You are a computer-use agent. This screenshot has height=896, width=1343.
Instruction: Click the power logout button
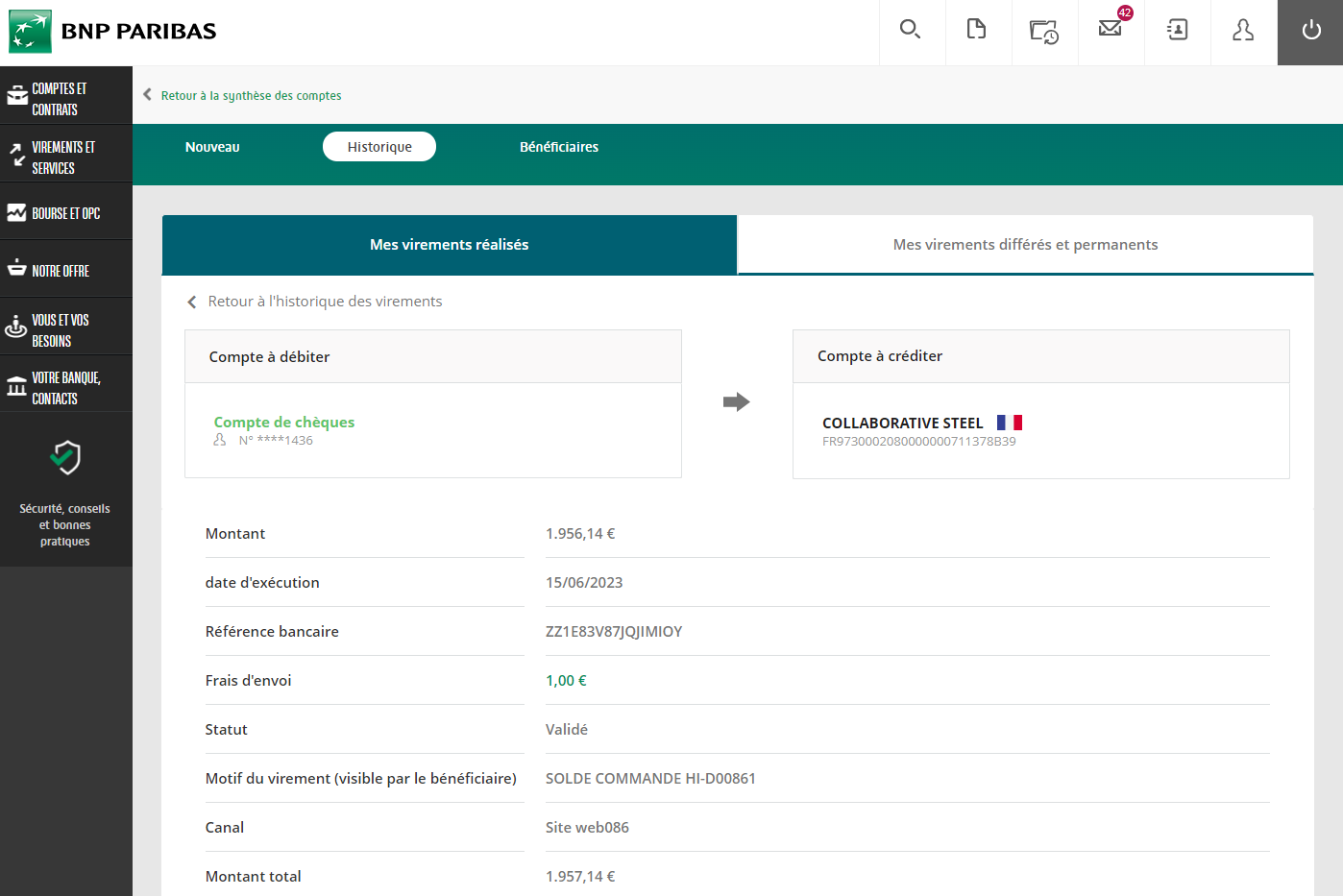(x=1310, y=31)
